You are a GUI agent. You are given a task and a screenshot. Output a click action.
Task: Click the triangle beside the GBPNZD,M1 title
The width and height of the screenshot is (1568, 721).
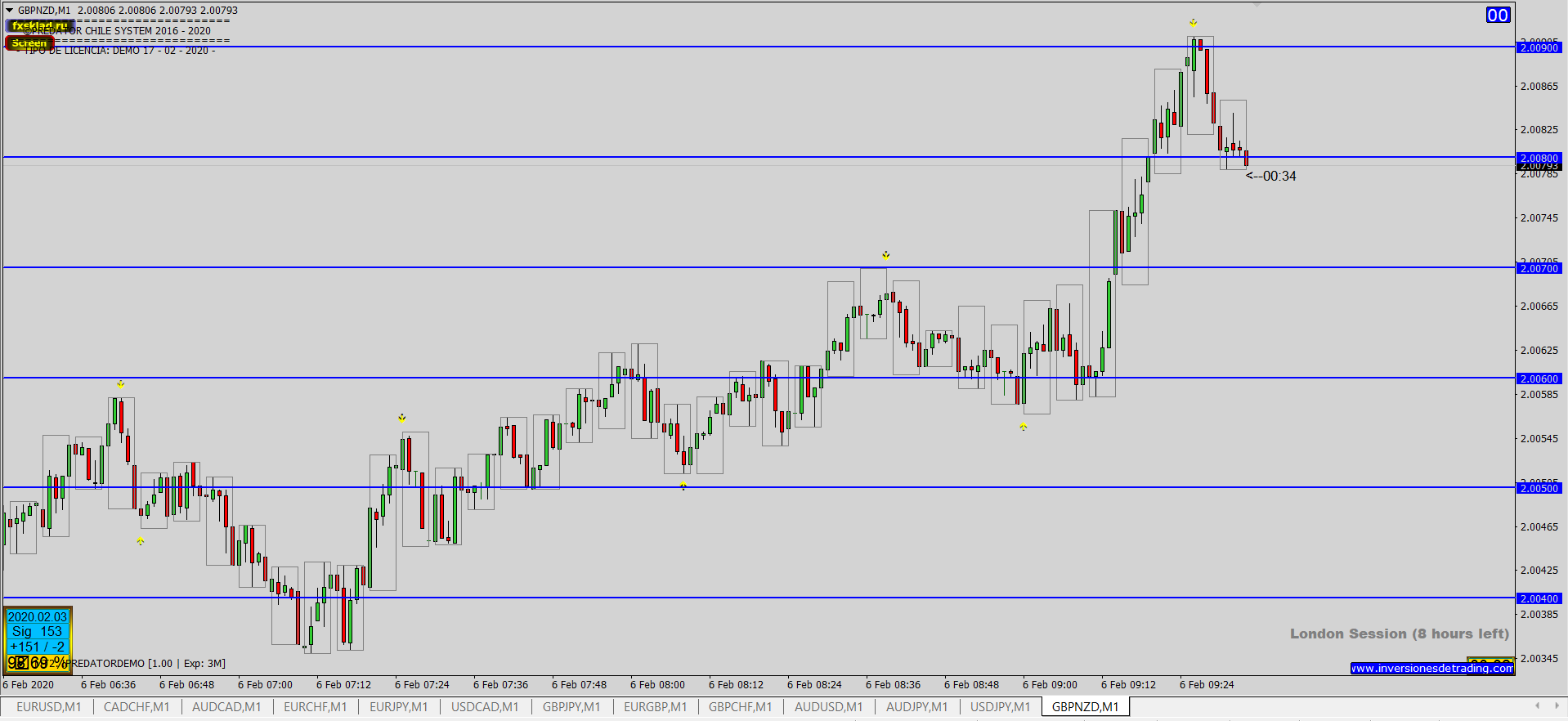[10, 10]
